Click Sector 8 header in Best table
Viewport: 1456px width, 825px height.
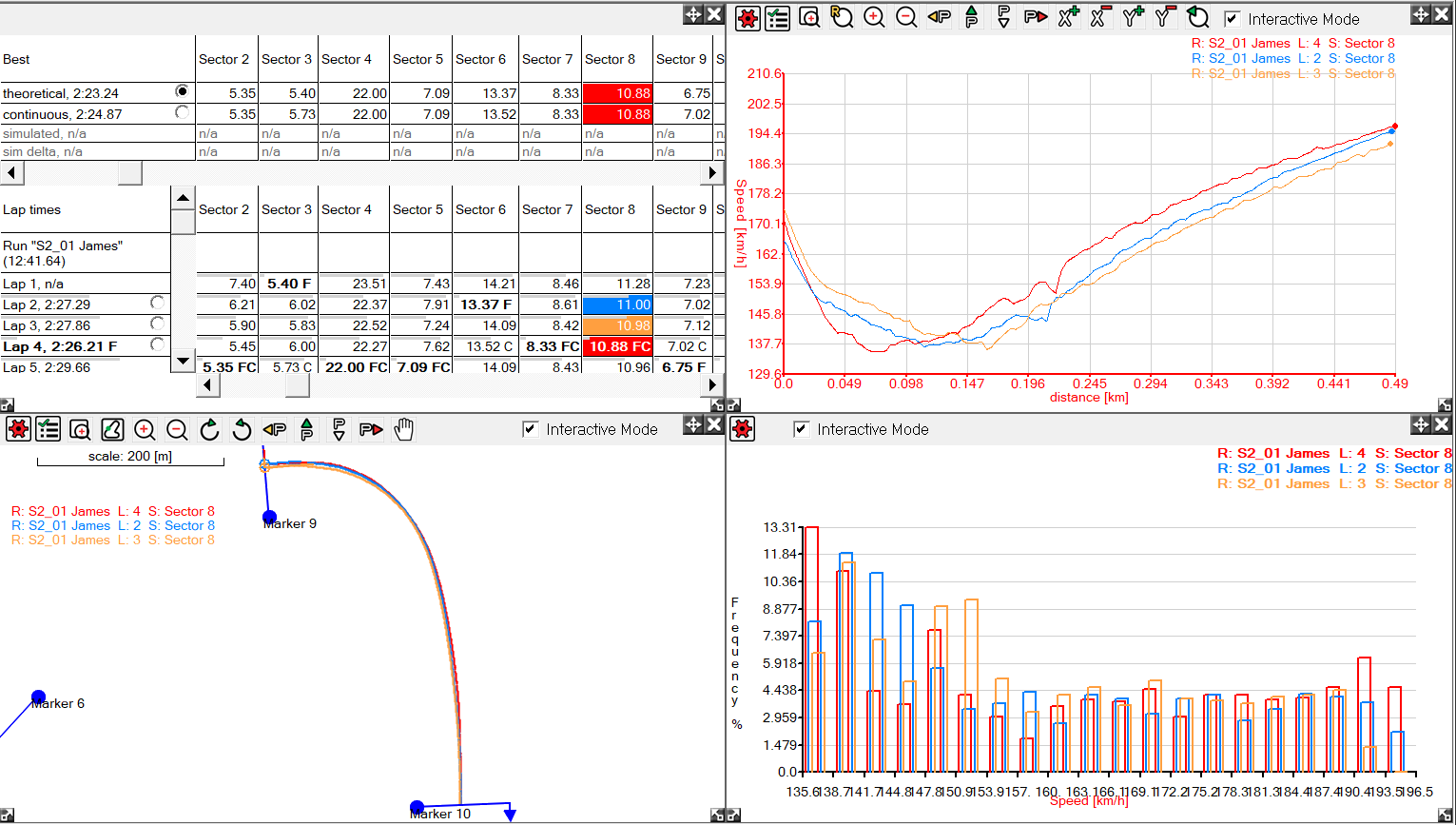coord(610,59)
